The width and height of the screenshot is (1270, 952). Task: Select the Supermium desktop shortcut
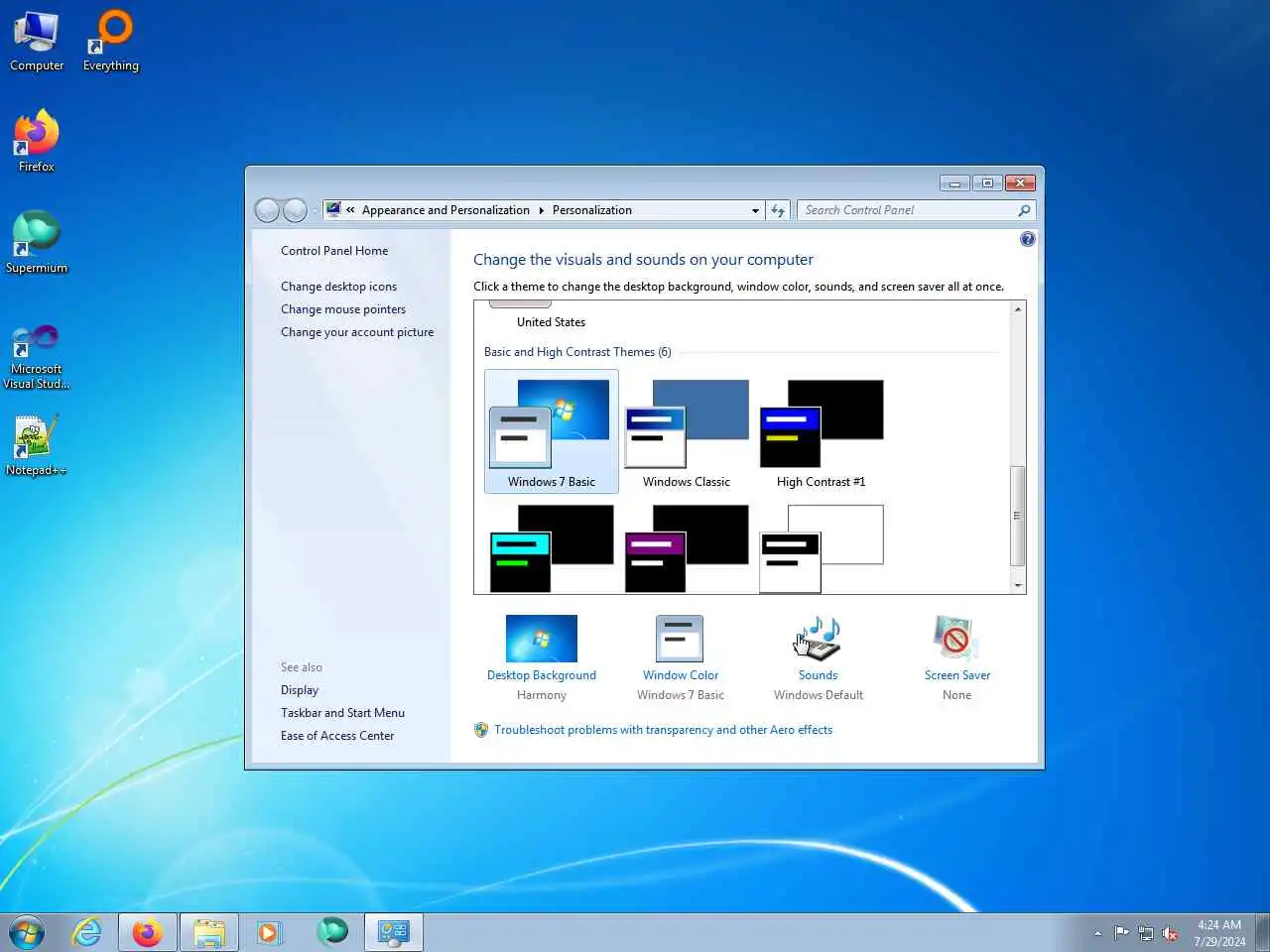tap(37, 244)
